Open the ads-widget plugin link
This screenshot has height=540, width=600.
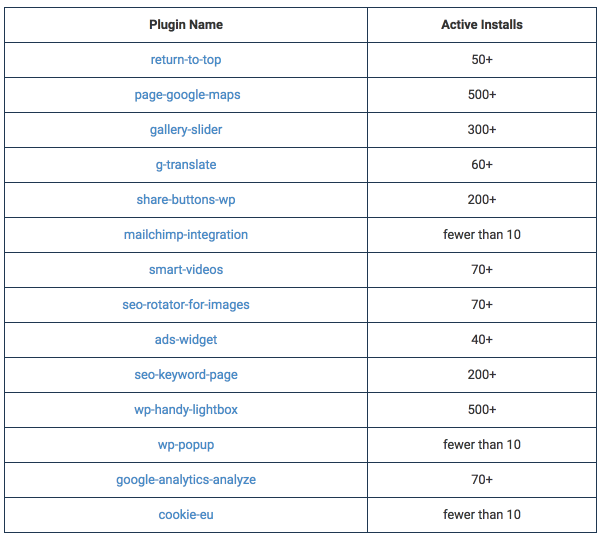pyautogui.click(x=186, y=340)
